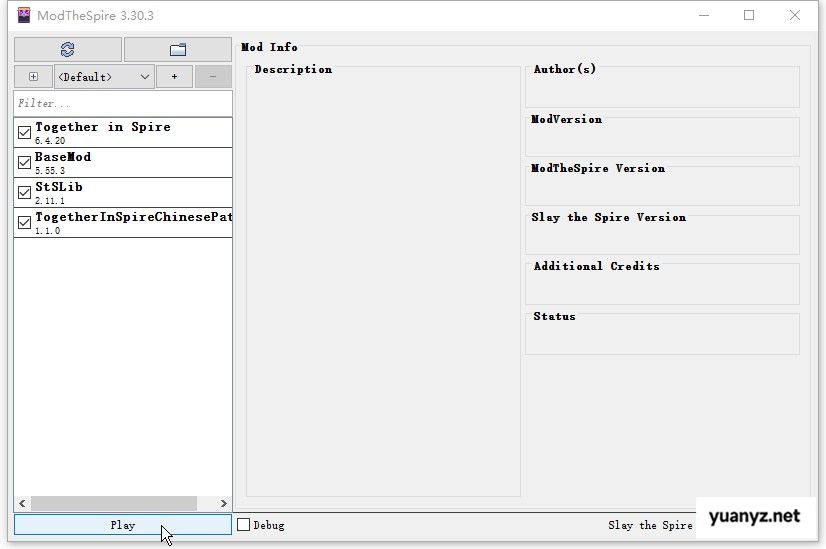This screenshot has width=826, height=549.
Task: Click the Slay the Spire status text
Action: [x=650, y=525]
